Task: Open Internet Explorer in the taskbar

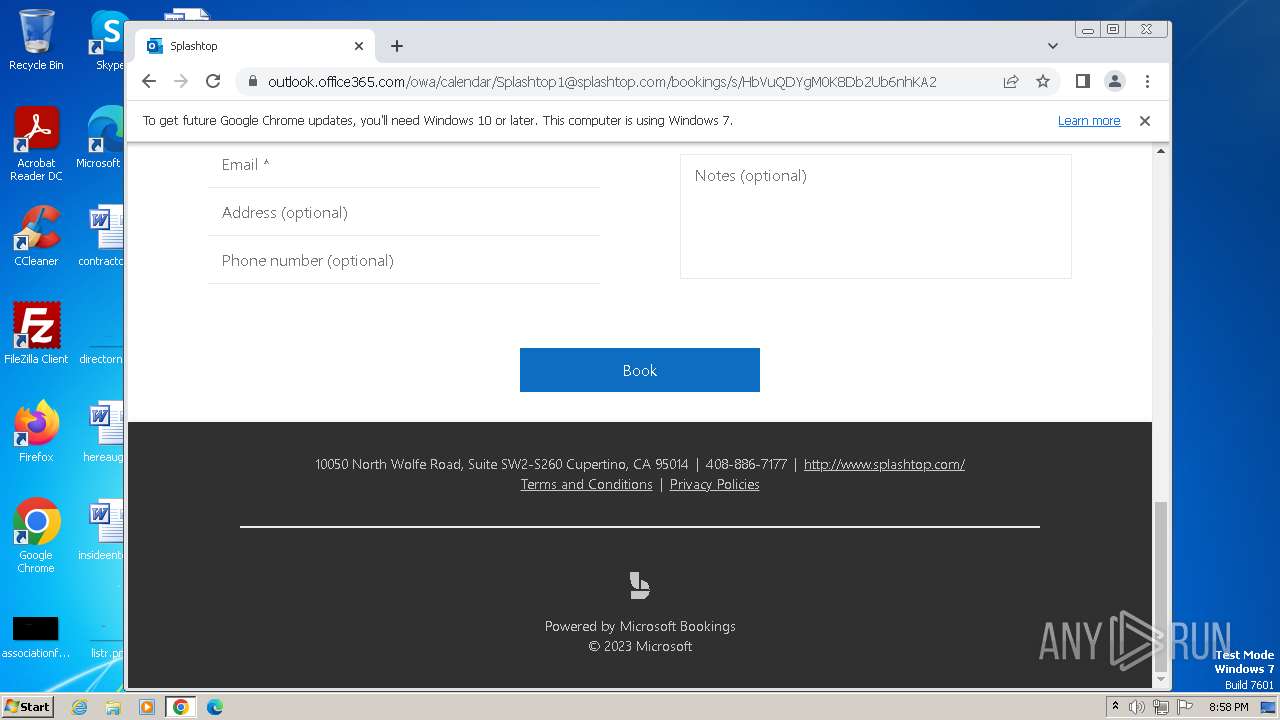Action: point(79,707)
